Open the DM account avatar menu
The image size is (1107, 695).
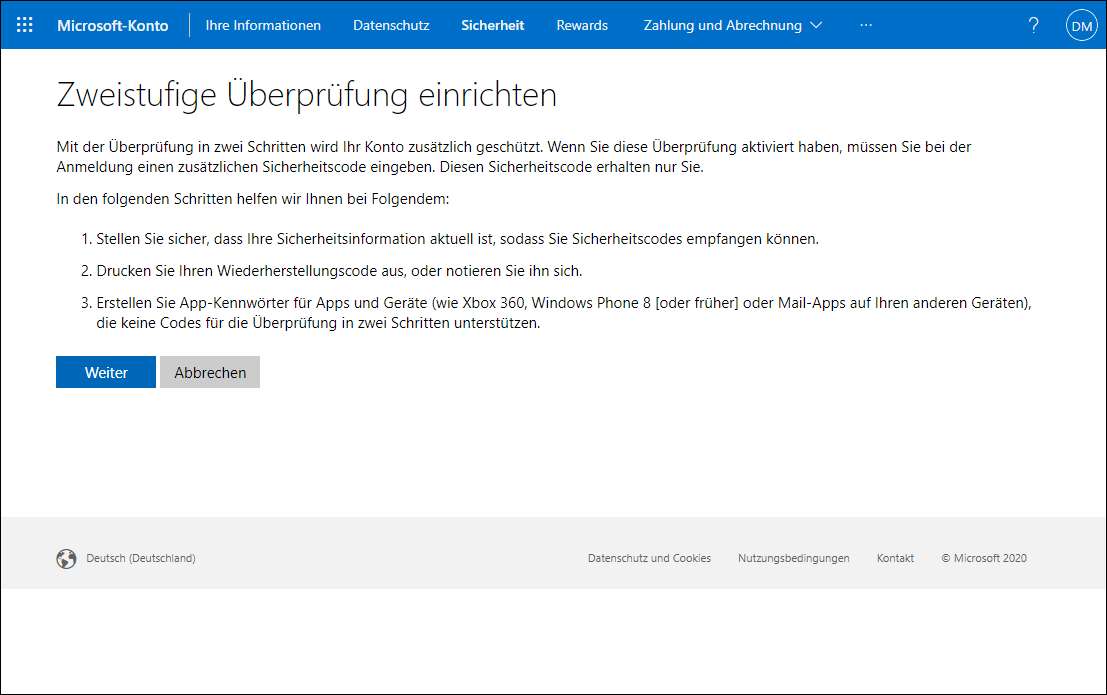click(x=1082, y=25)
